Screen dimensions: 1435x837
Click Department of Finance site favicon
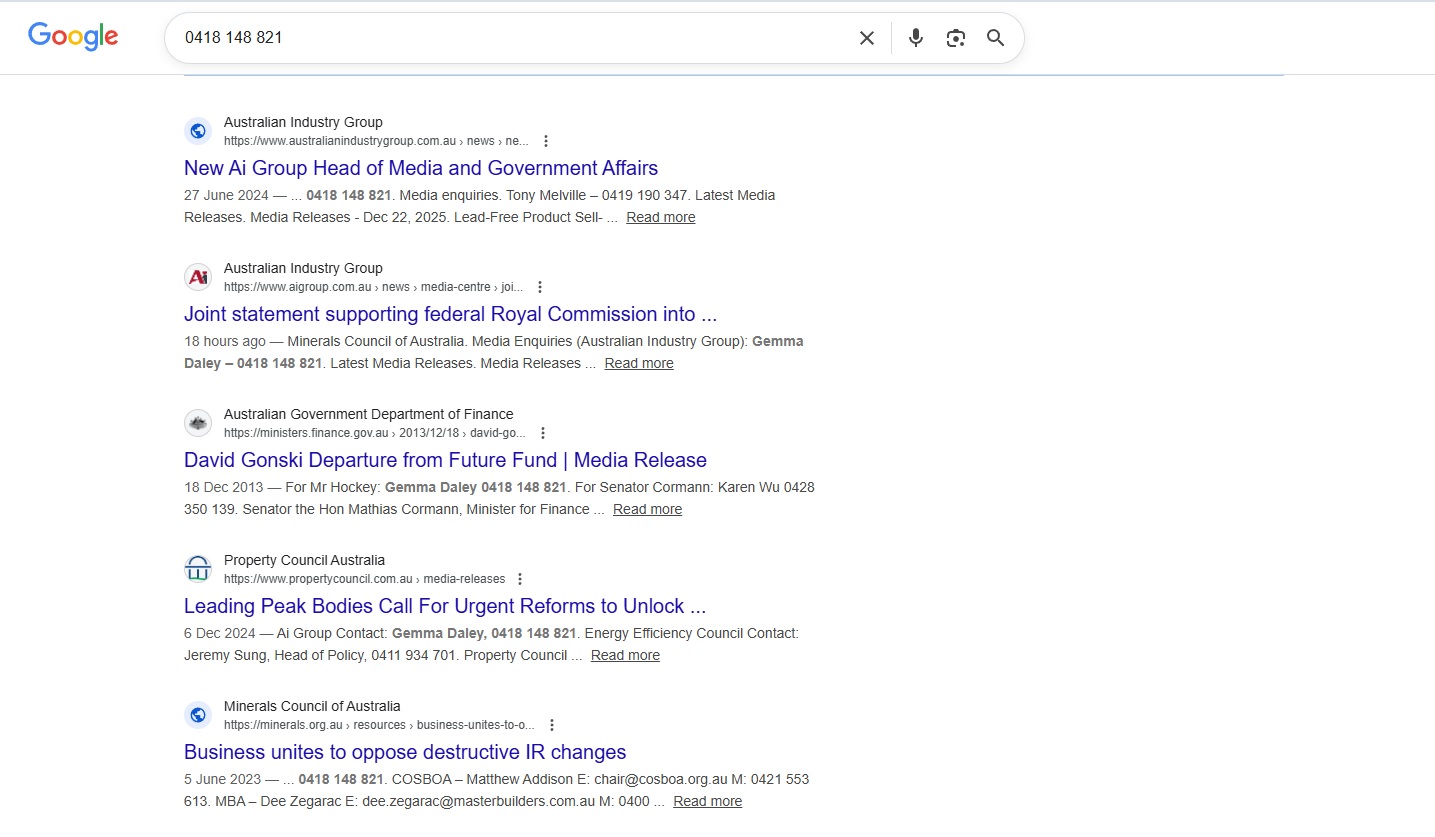click(198, 423)
